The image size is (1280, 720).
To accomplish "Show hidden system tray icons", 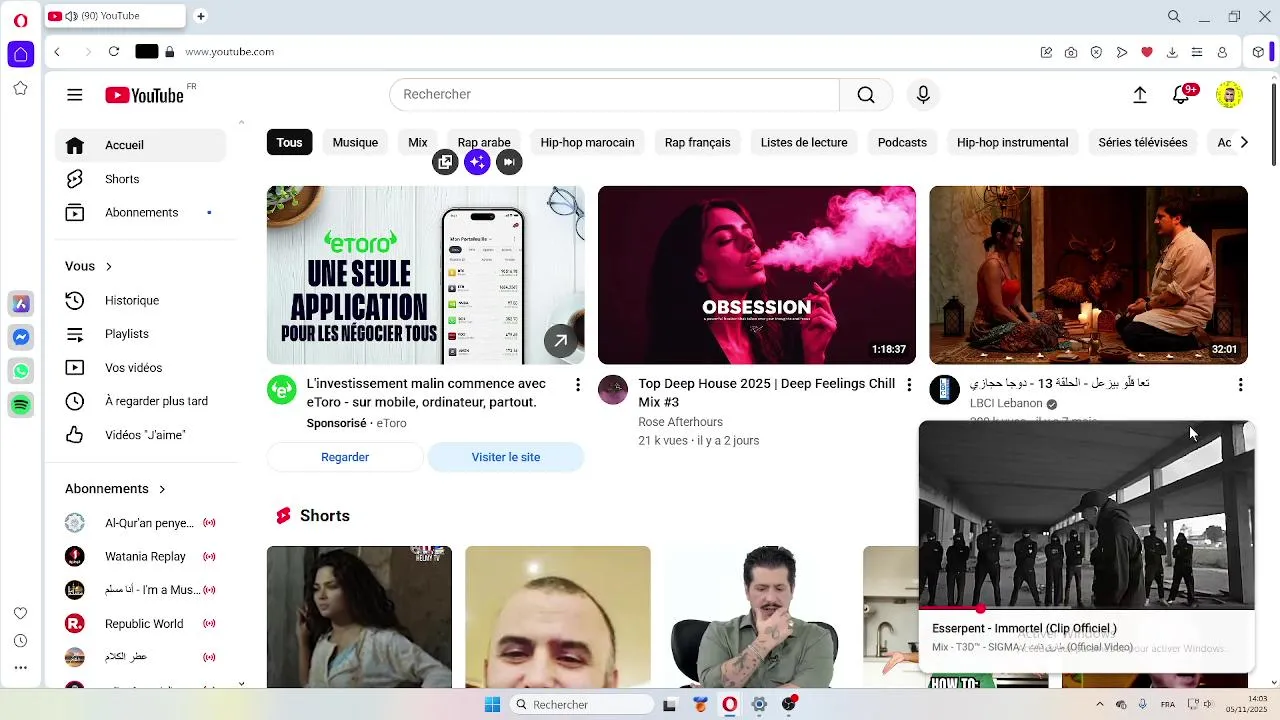I will [x=1100, y=704].
